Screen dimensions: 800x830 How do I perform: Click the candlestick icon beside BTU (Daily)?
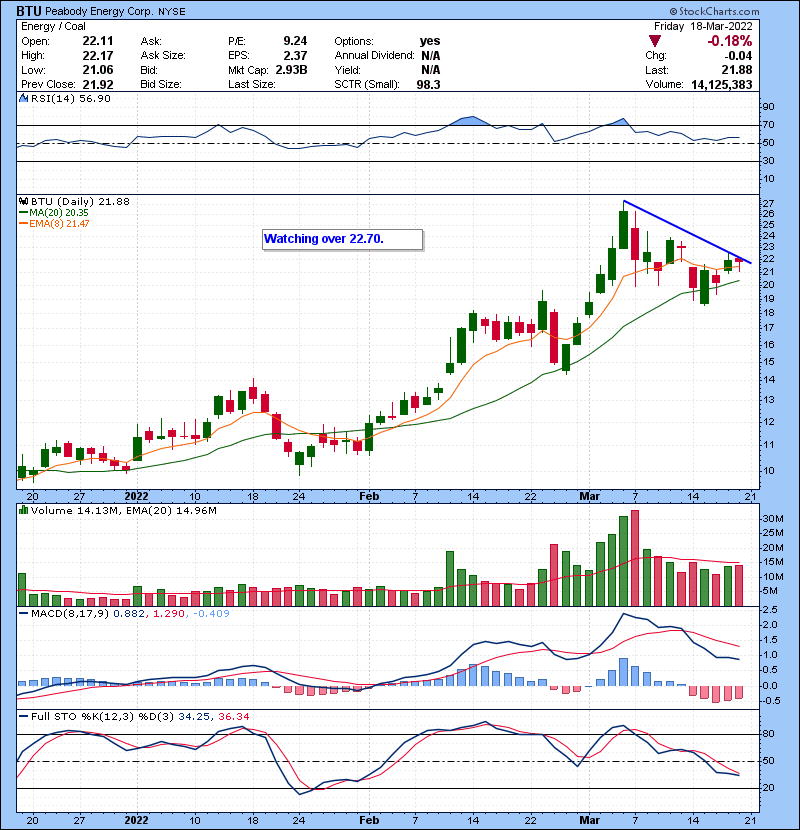[23, 202]
